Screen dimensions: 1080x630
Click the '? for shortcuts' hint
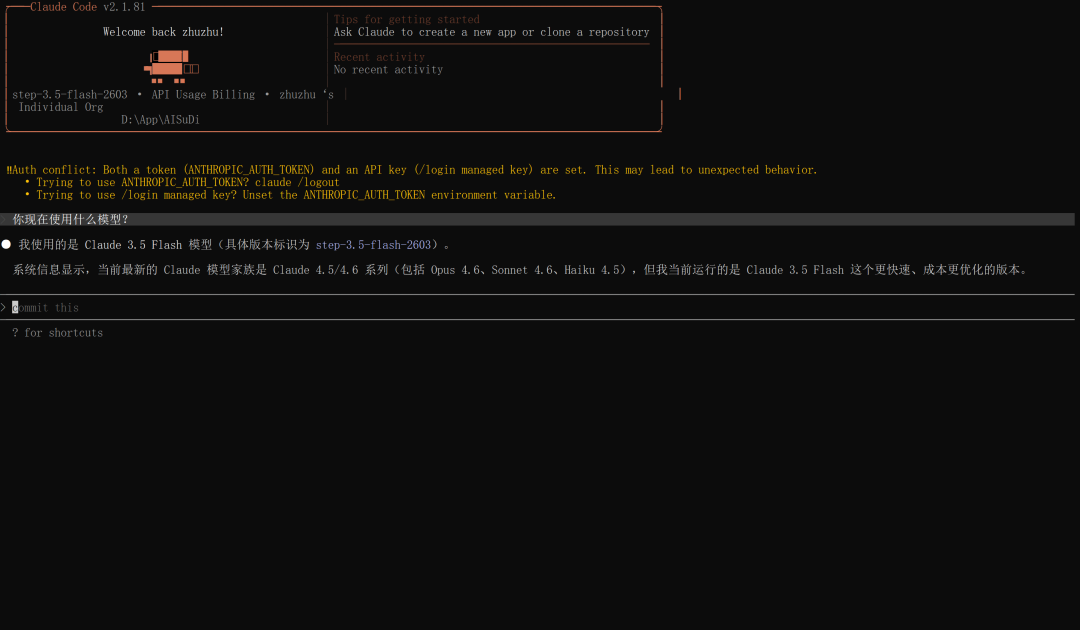pyautogui.click(x=57, y=333)
